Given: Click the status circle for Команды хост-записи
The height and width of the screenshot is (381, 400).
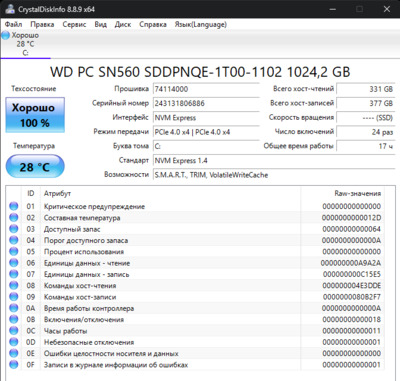Looking at the screenshot, I should click(x=14, y=297).
